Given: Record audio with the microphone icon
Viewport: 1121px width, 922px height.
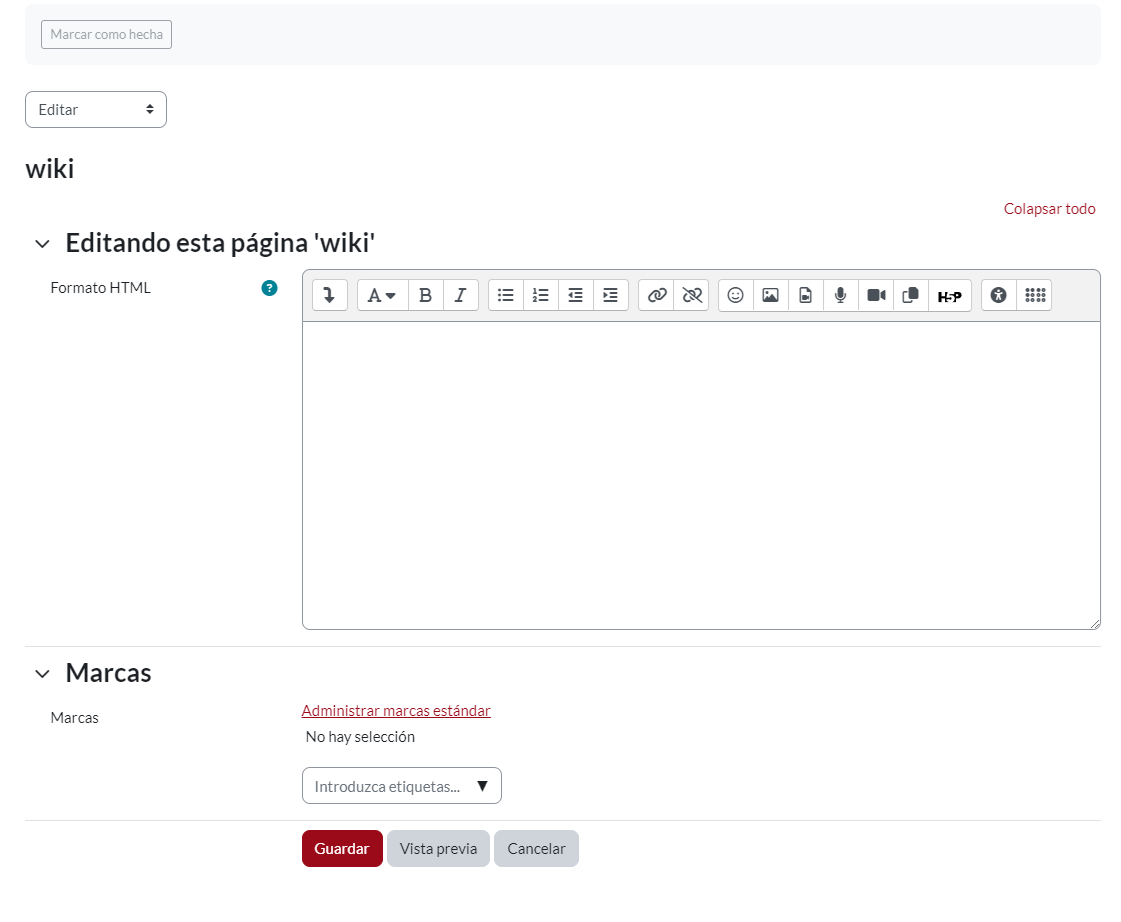Looking at the screenshot, I should (x=841, y=295).
